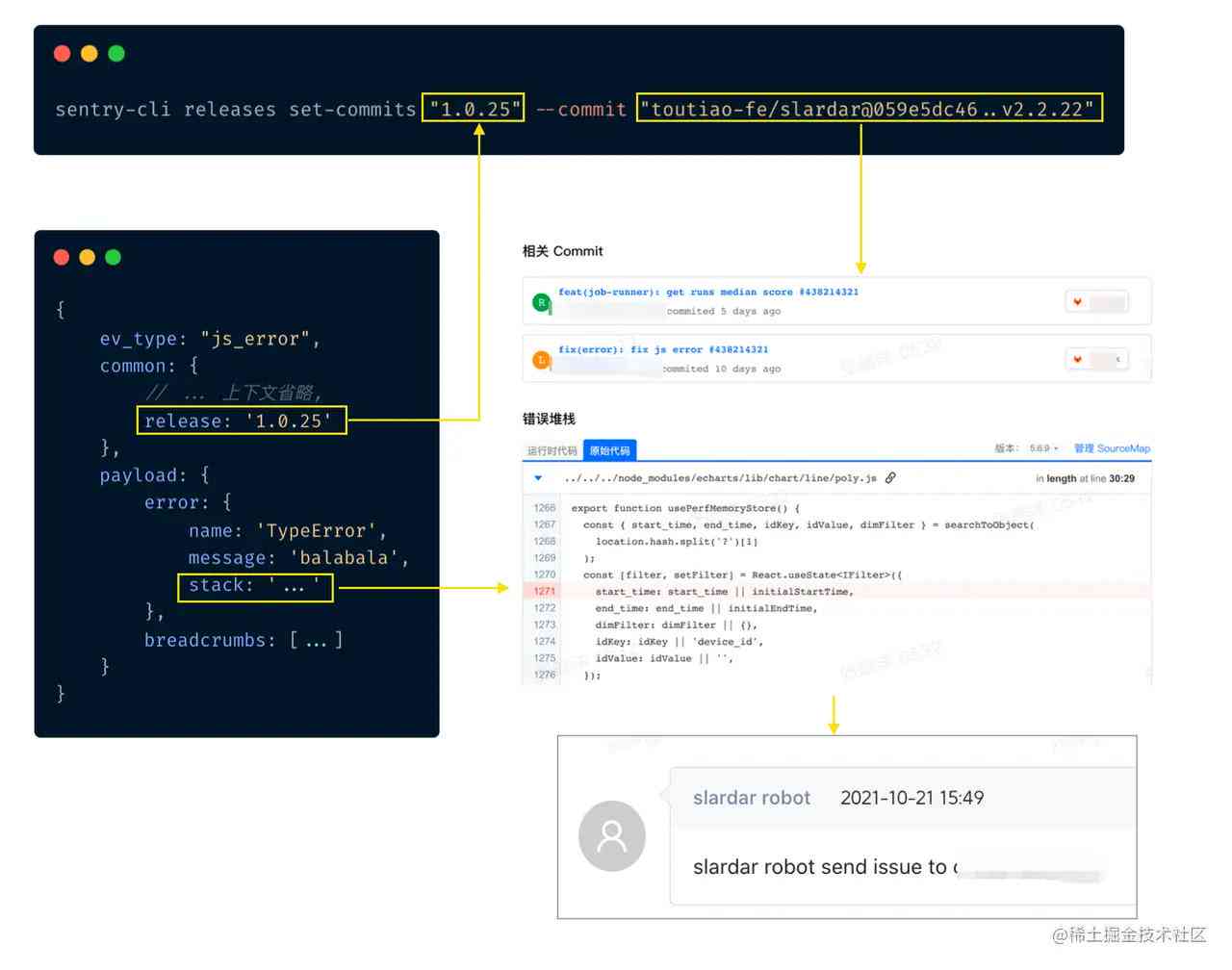Click "commited 10 days ago" text
This screenshot has height=970, width=1232.
(722, 369)
